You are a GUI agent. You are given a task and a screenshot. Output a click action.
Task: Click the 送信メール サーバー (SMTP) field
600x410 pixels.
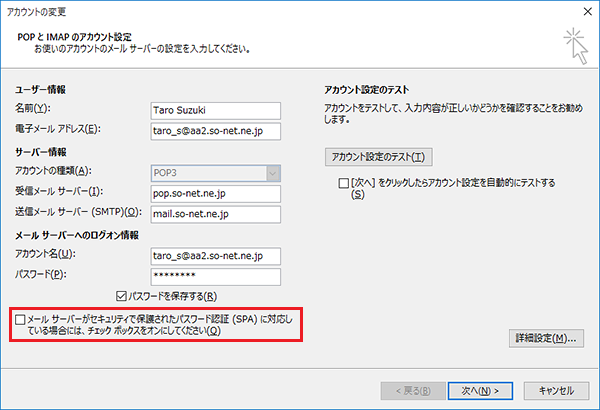coord(214,213)
